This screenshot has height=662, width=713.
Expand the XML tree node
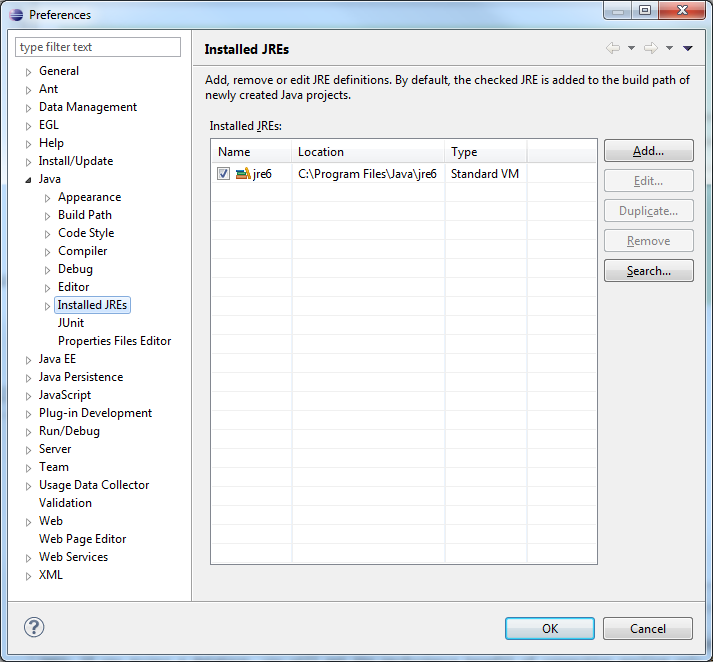tap(28, 576)
